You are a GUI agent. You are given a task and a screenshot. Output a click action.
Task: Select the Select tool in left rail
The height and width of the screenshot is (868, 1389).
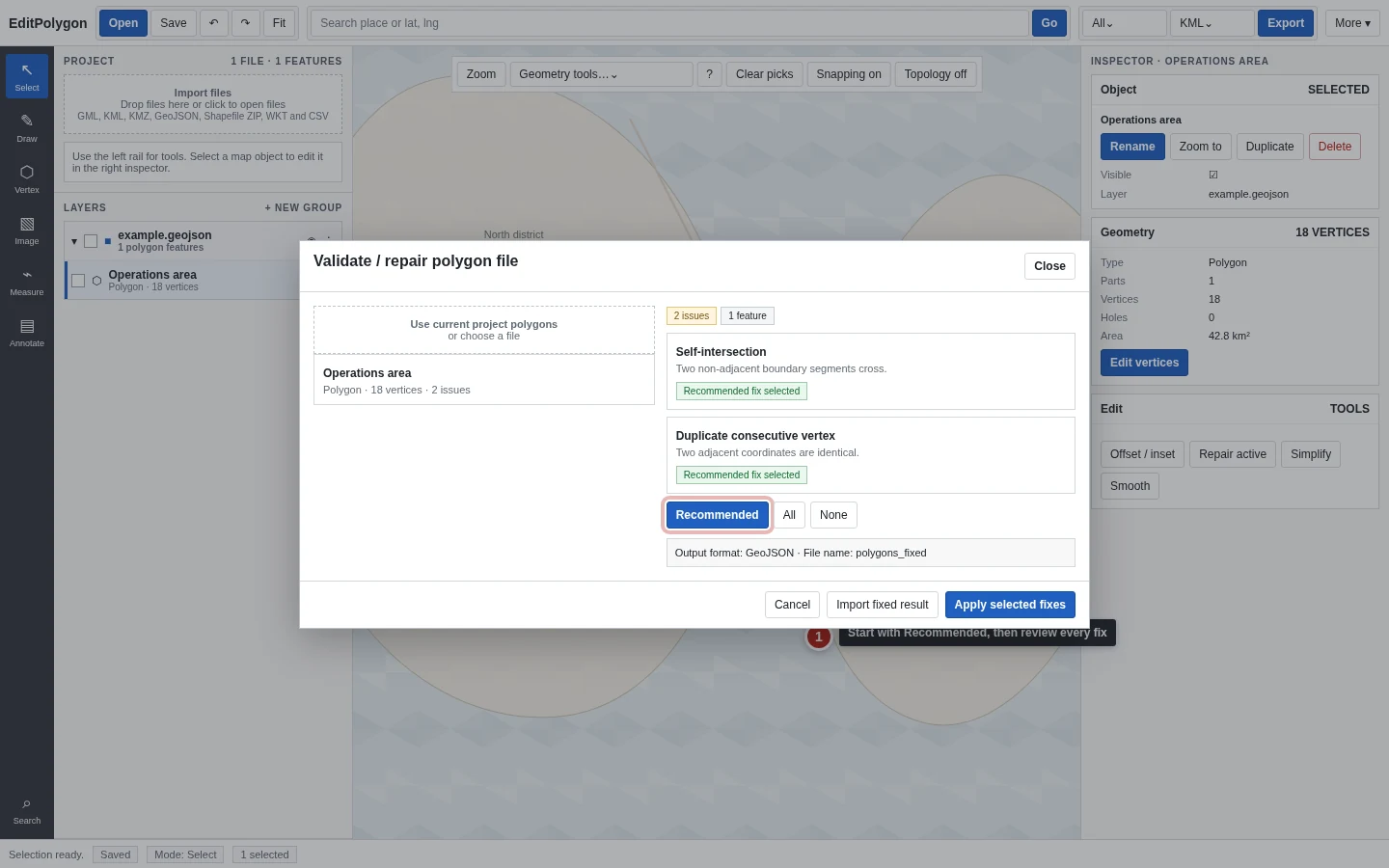click(x=27, y=76)
